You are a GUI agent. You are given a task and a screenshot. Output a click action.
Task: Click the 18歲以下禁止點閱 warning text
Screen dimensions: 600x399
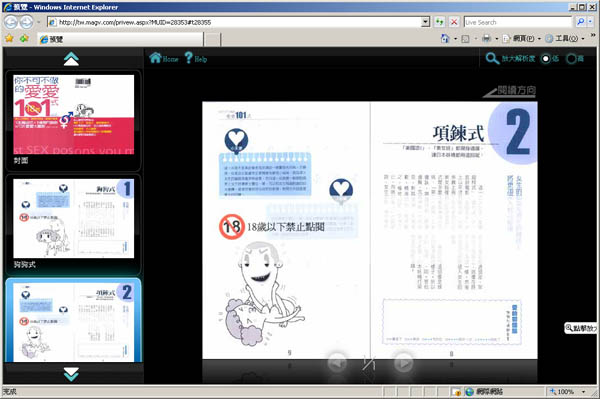point(286,227)
